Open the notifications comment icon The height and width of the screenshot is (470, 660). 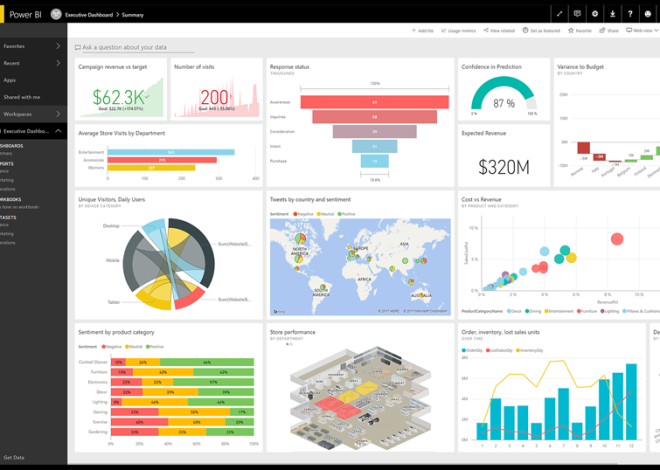click(577, 14)
